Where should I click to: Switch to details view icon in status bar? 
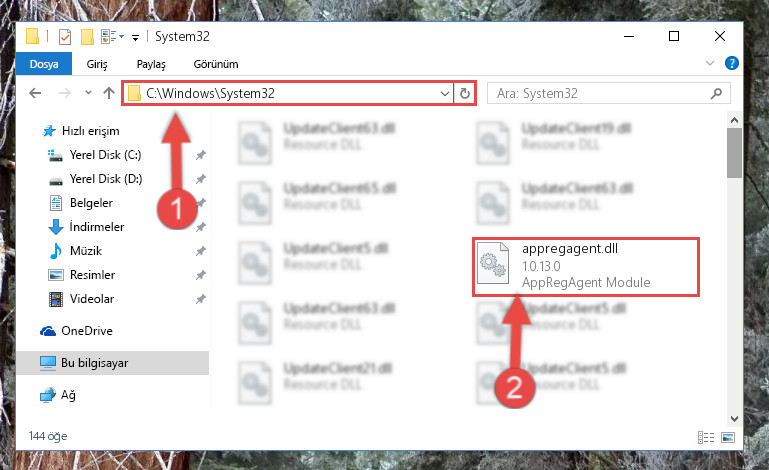[x=706, y=437]
